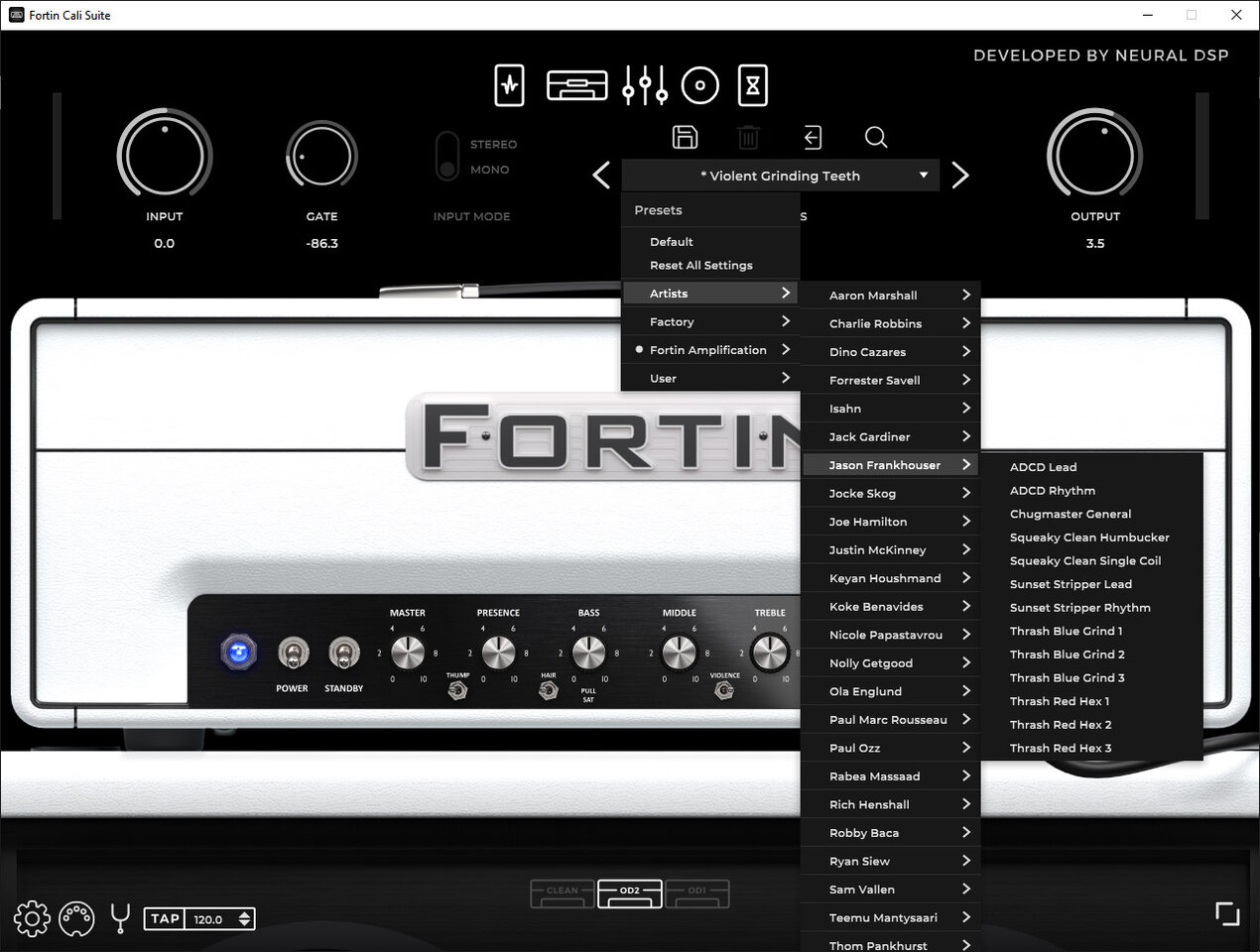Select Jason Frankhouser artist entry
The height and width of the screenshot is (952, 1260).
pos(891,464)
